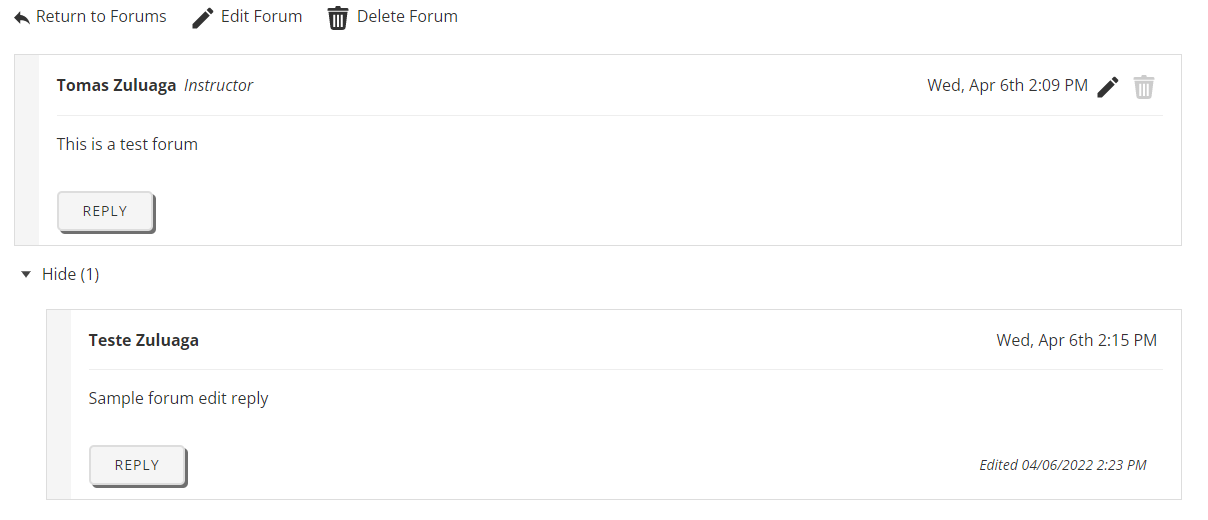Screen dimensions: 1208x520
Task: Open the Return to Forums link
Action: point(101,16)
